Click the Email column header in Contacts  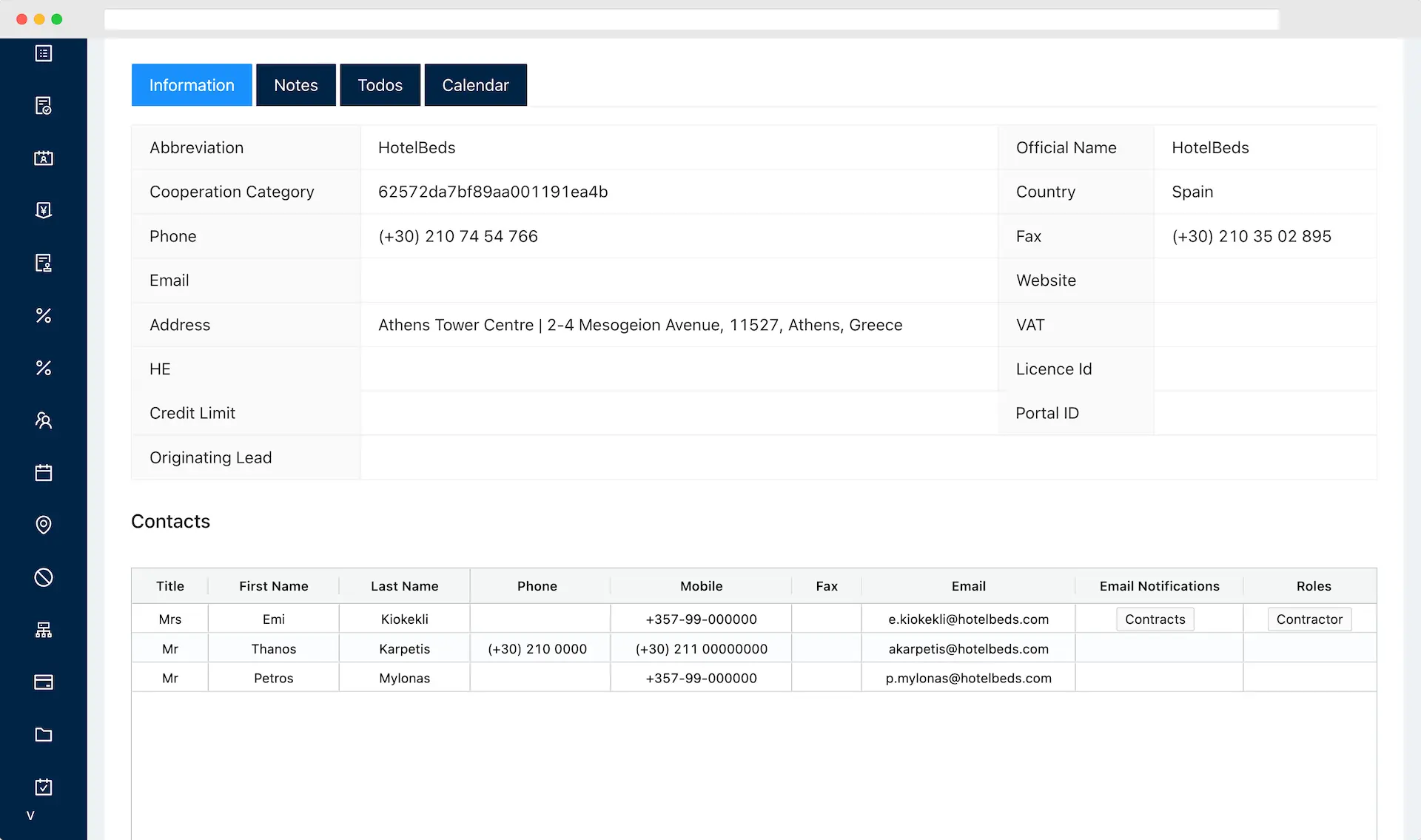(969, 586)
